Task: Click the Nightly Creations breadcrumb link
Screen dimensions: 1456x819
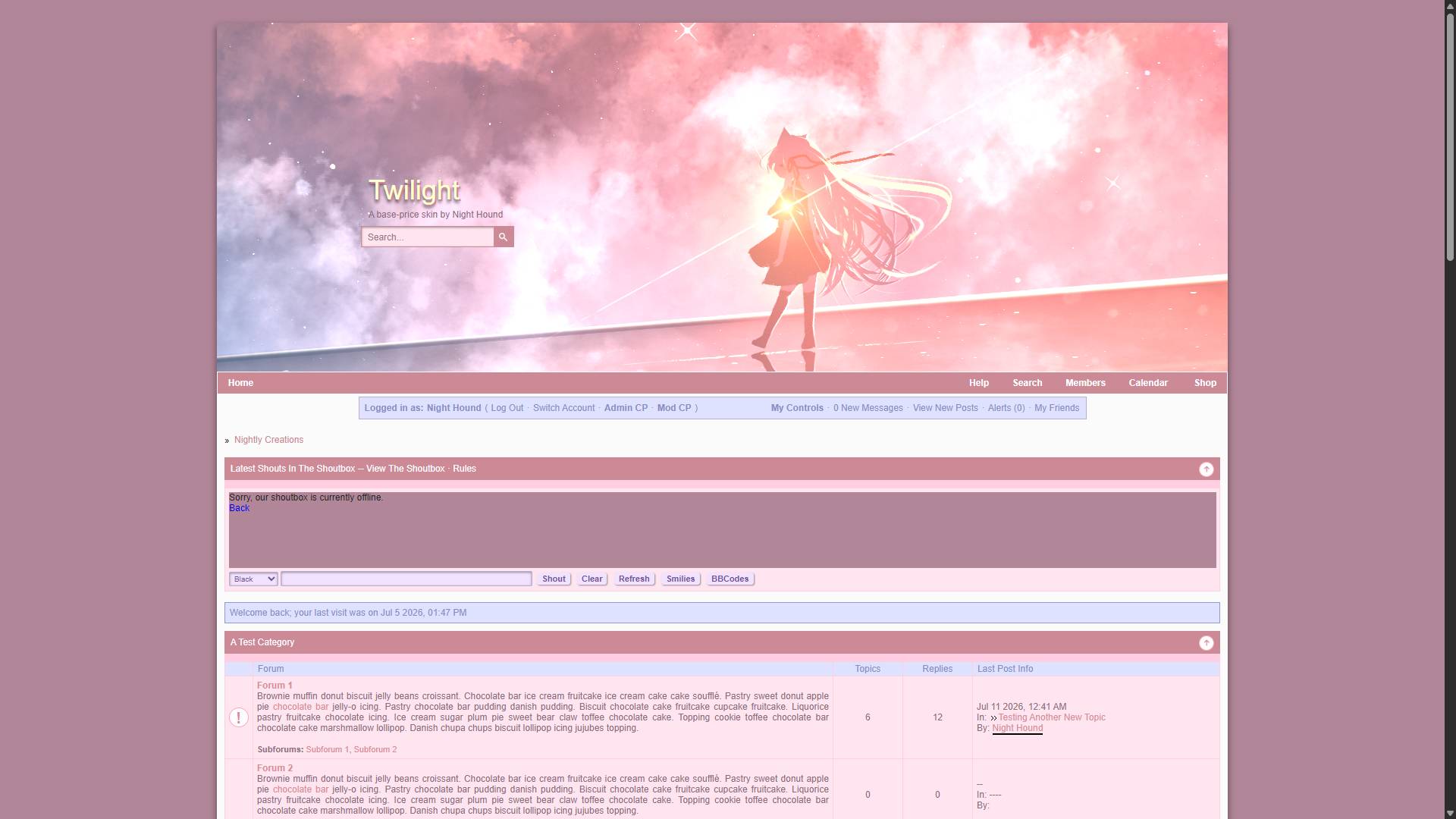Action: point(268,440)
